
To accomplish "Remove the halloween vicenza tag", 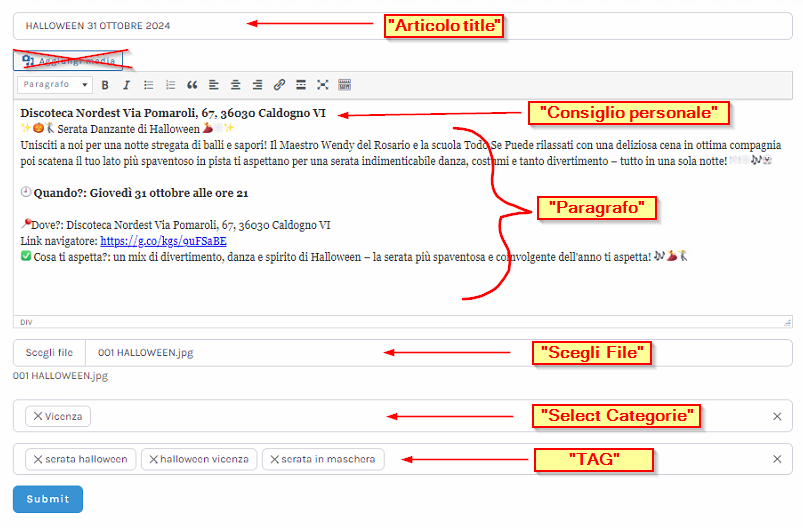I will (153, 459).
